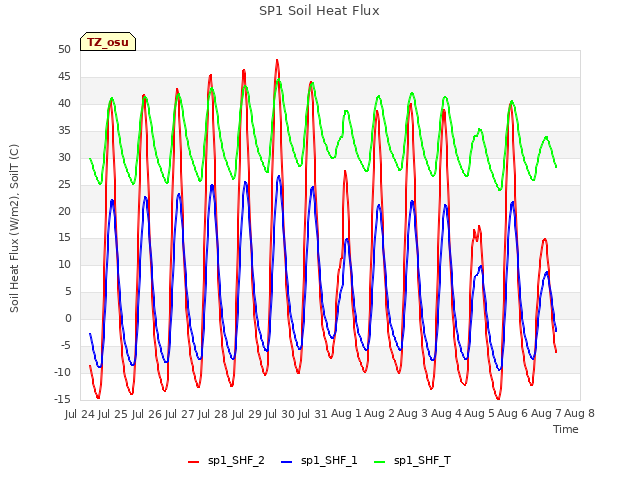Click the y-axis label Soil Heat Flux
640x480 pixels.
tap(14, 228)
